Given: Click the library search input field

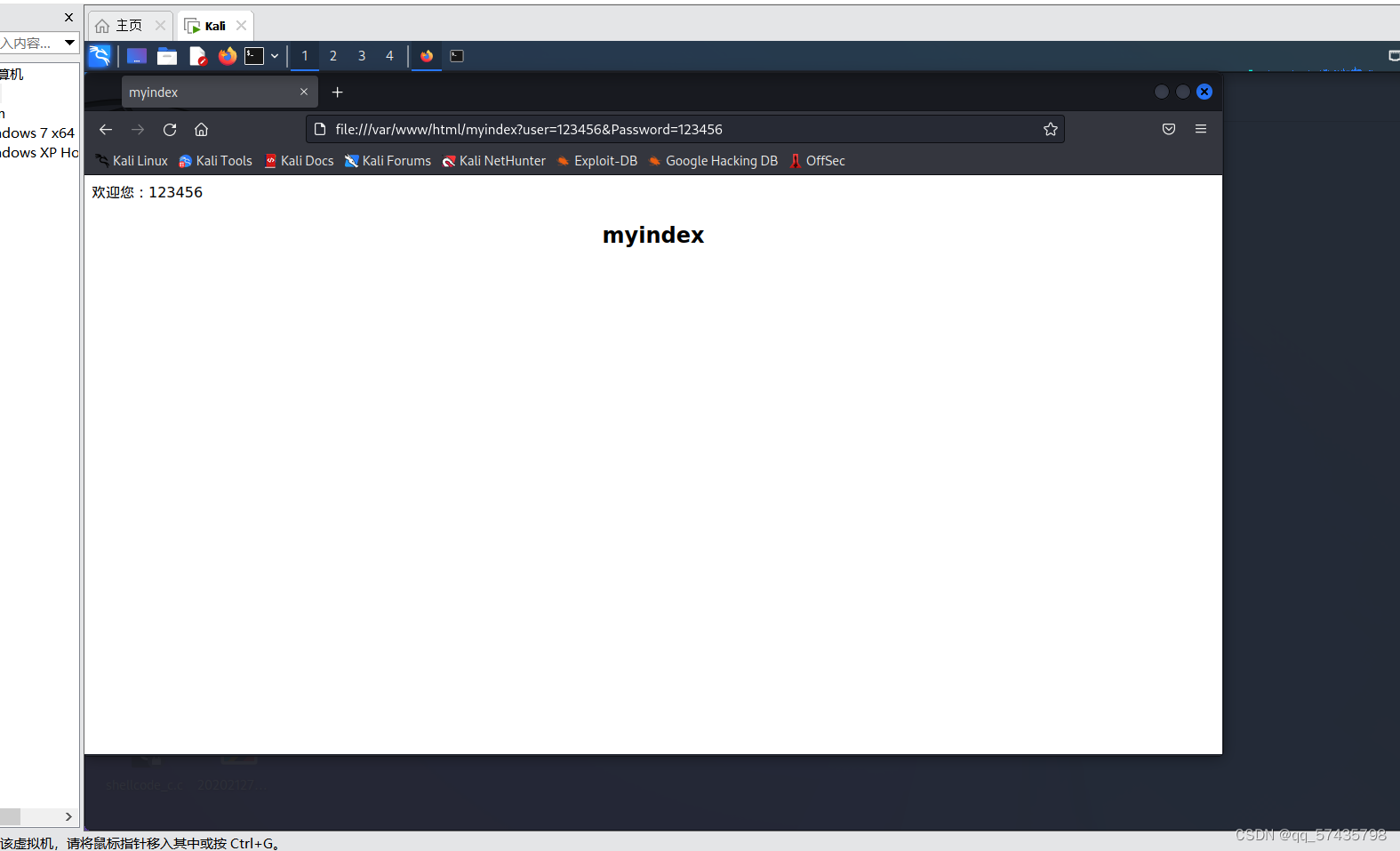Looking at the screenshot, I should 29,43.
